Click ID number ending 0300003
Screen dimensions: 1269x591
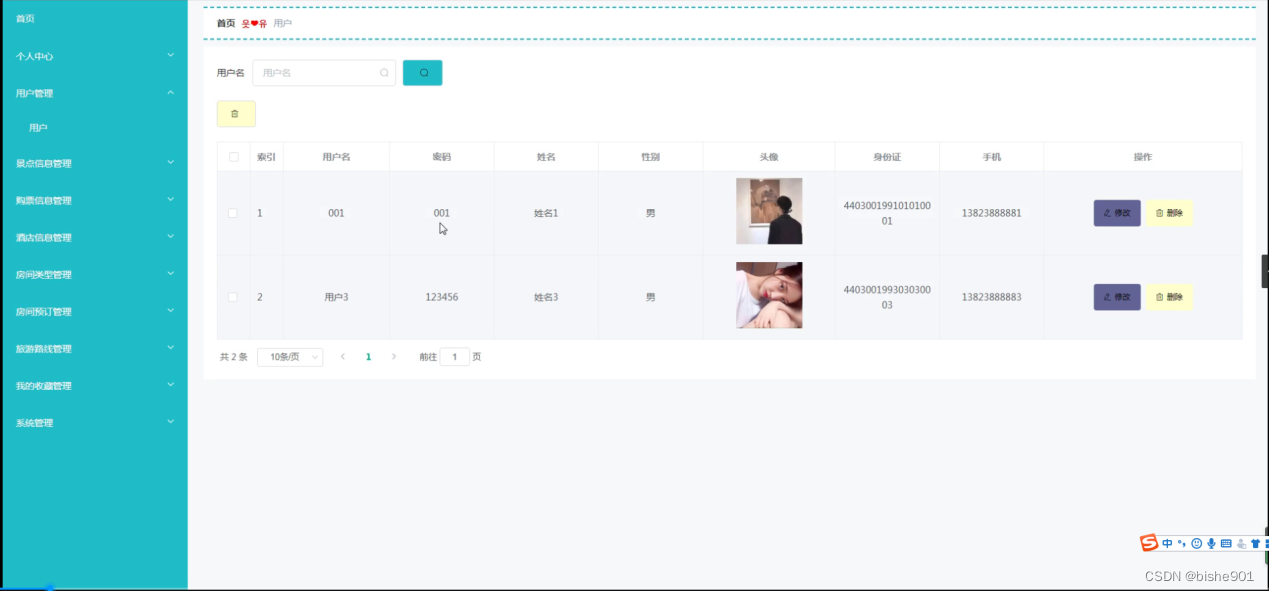point(887,297)
